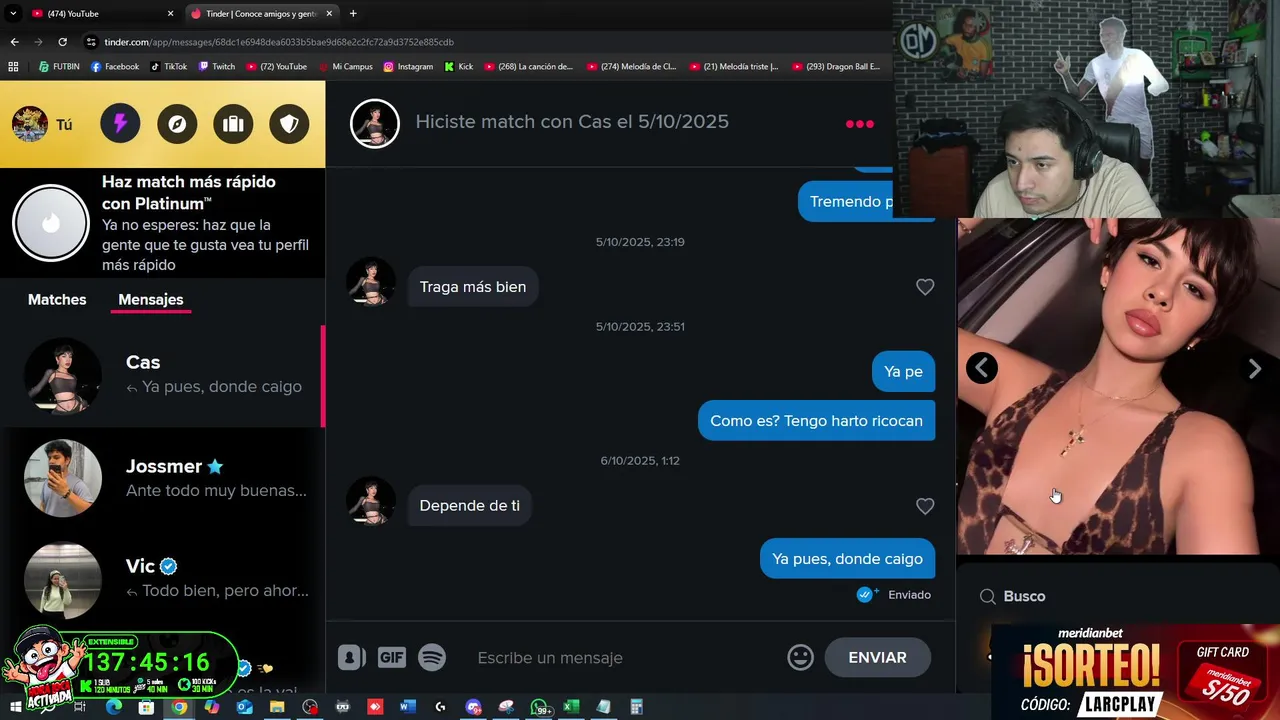Open Discord from the taskbar
Screen dimensions: 1280x720
[473, 707]
